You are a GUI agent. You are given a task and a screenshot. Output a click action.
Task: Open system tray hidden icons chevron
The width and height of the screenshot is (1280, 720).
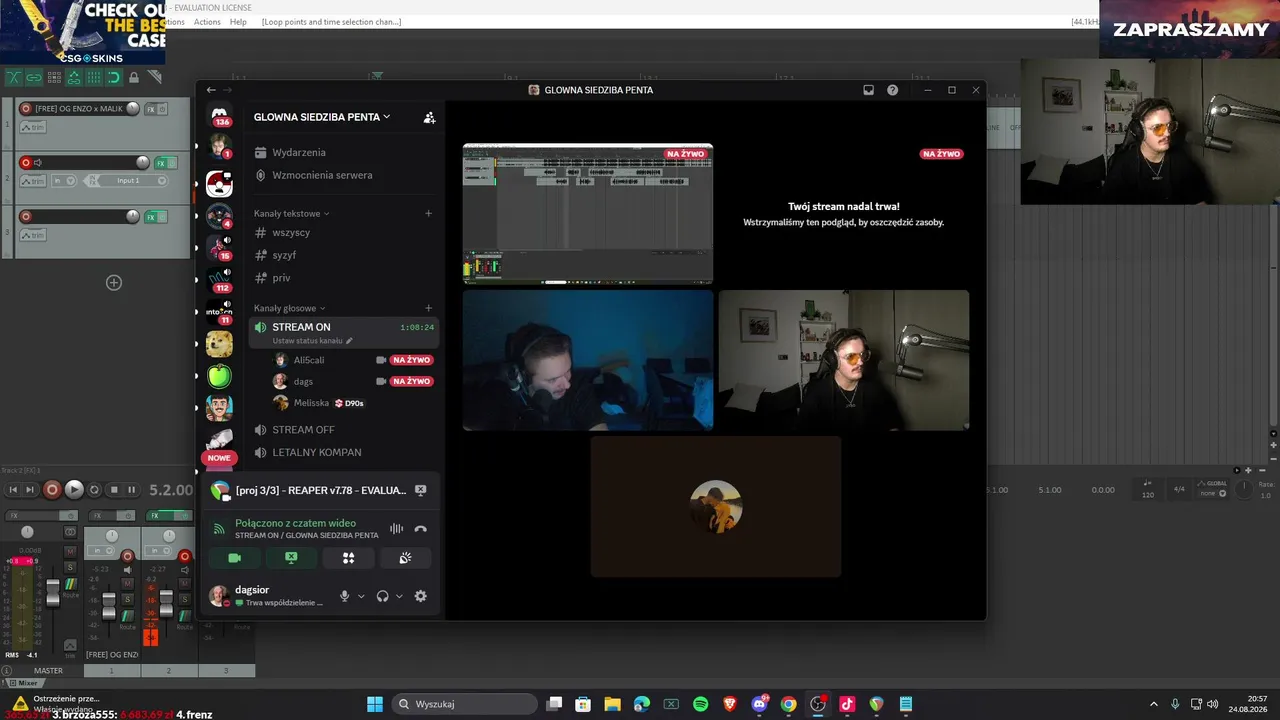pos(1154,704)
